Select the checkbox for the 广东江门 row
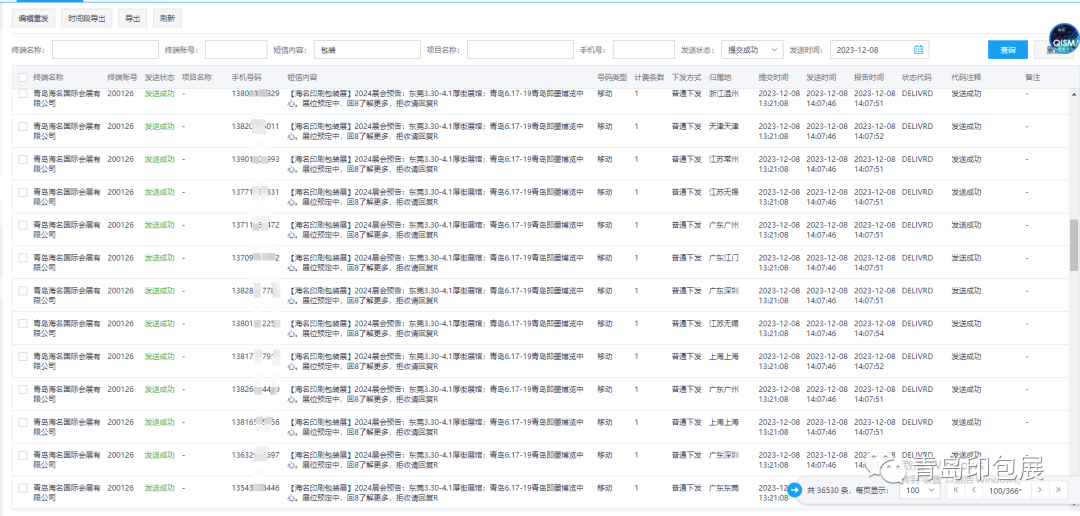Viewport: 1080px width, 516px height. click(22, 258)
